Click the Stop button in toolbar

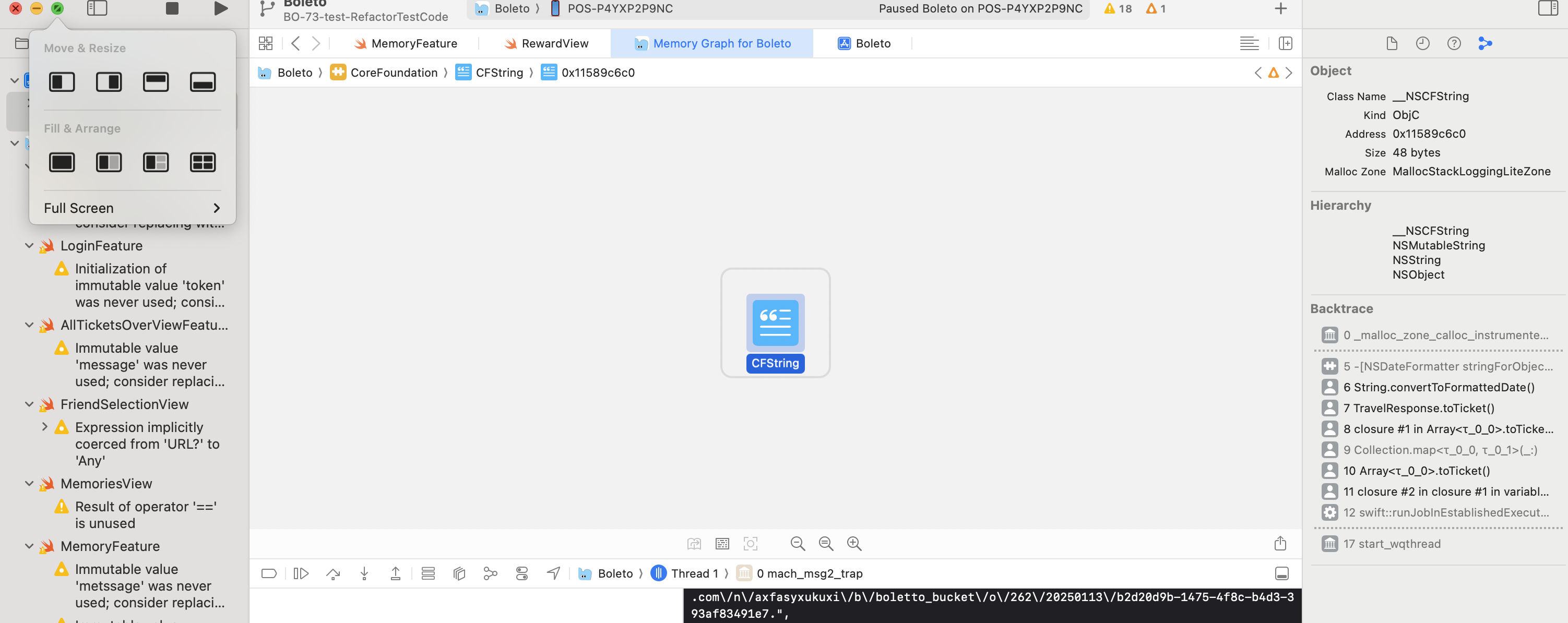[x=172, y=8]
